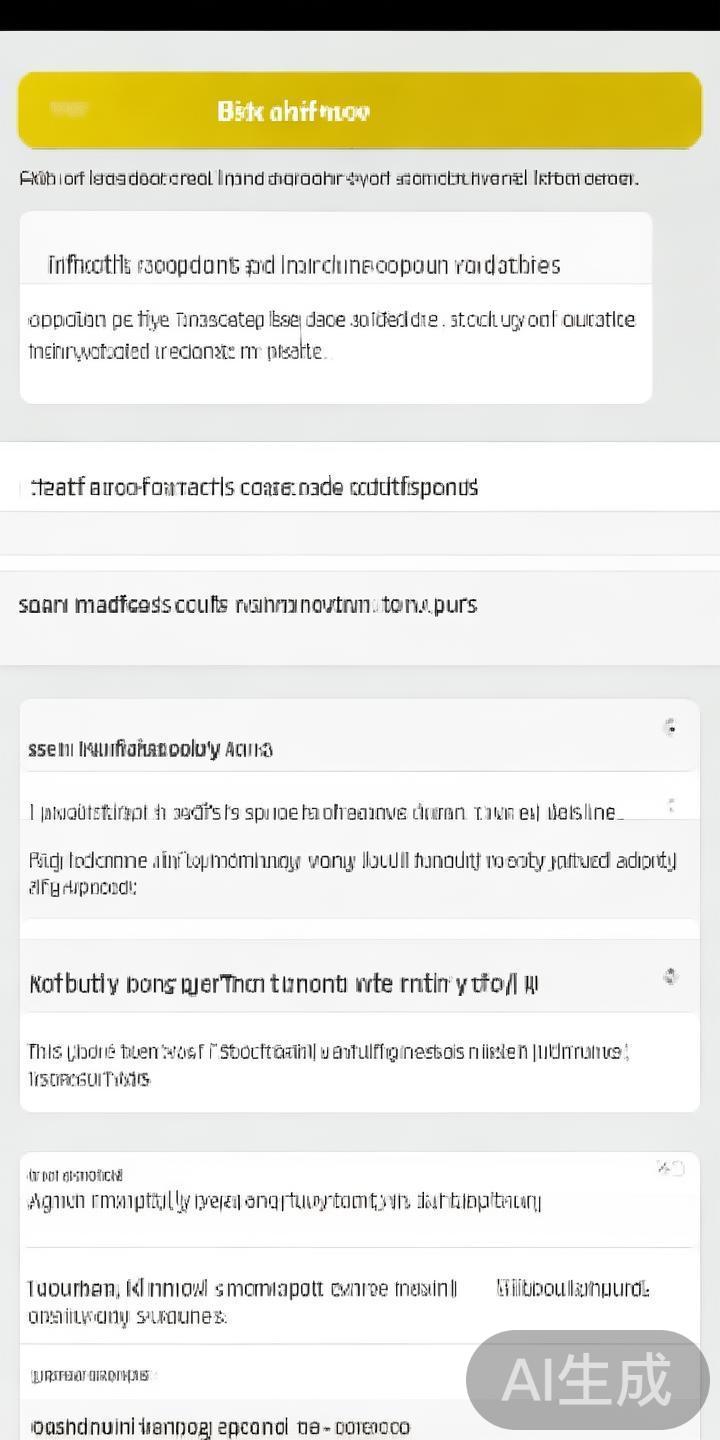Screen dimensions: 720x1440
Task: Select the 'Ridj lodenme' paragraph text
Action: click(350, 872)
